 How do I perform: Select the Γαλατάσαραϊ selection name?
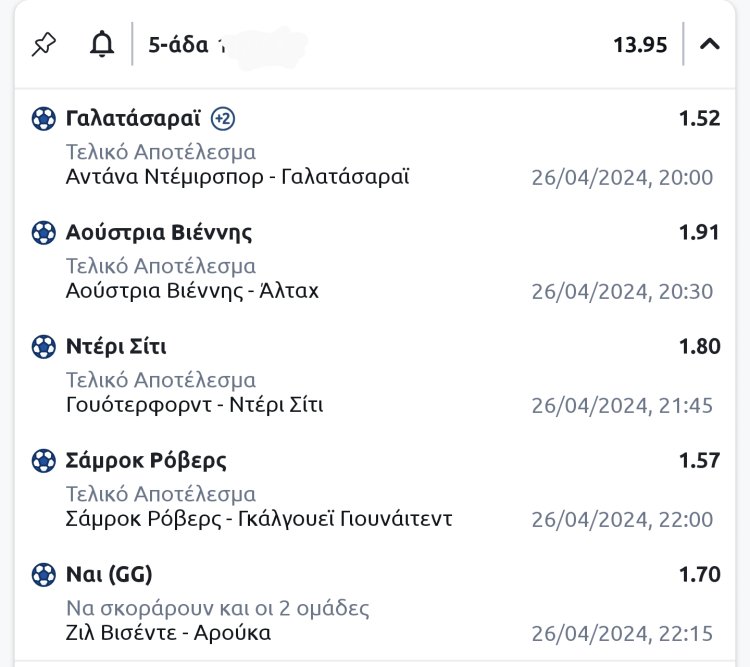[x=133, y=119]
